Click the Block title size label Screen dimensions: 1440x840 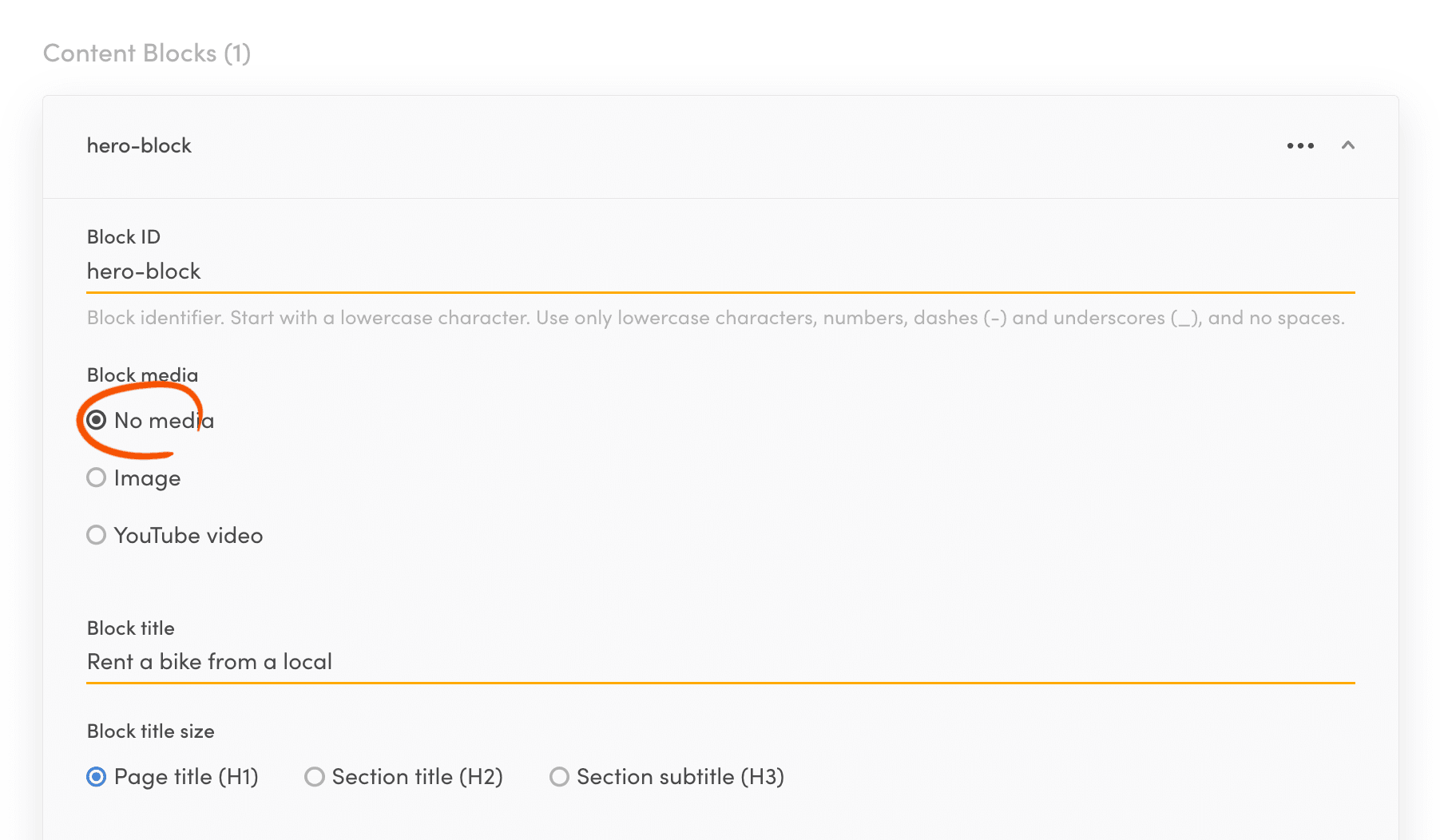tap(151, 731)
